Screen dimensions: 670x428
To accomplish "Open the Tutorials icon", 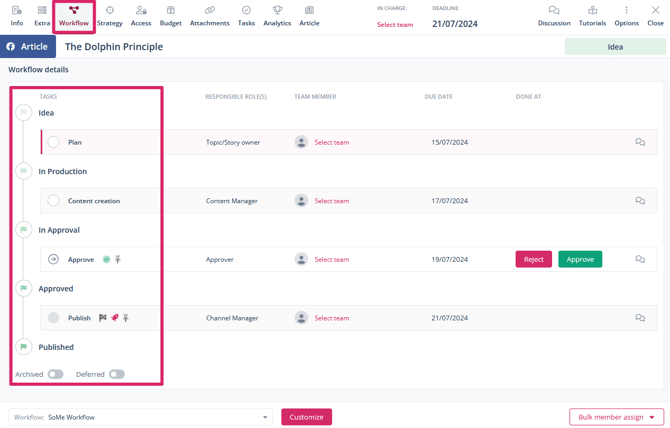I will pyautogui.click(x=592, y=11).
